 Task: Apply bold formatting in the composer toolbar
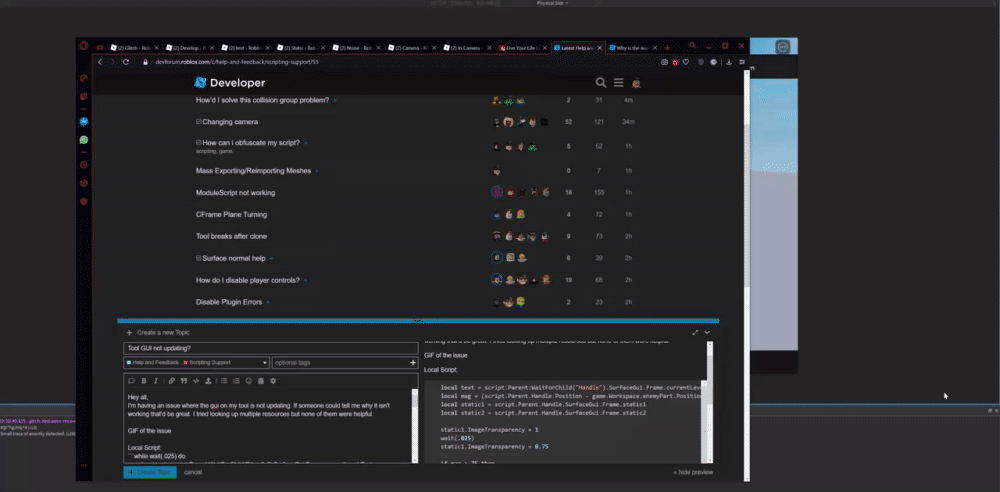pyautogui.click(x=143, y=381)
